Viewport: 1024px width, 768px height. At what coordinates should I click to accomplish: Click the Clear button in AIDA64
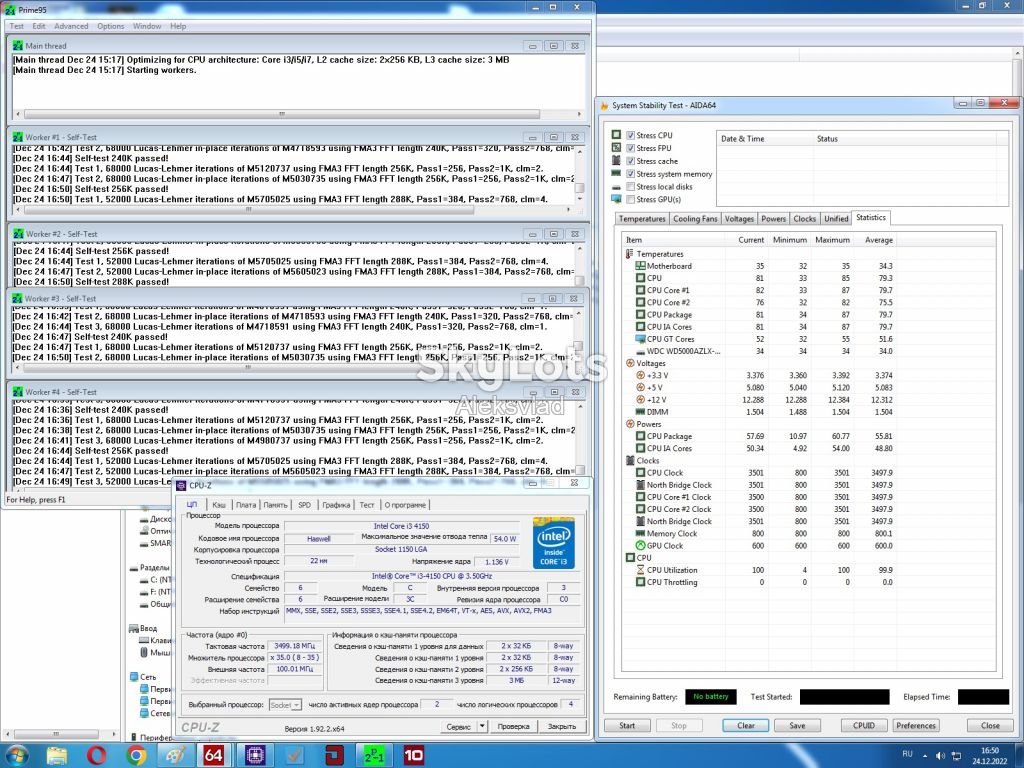point(746,726)
